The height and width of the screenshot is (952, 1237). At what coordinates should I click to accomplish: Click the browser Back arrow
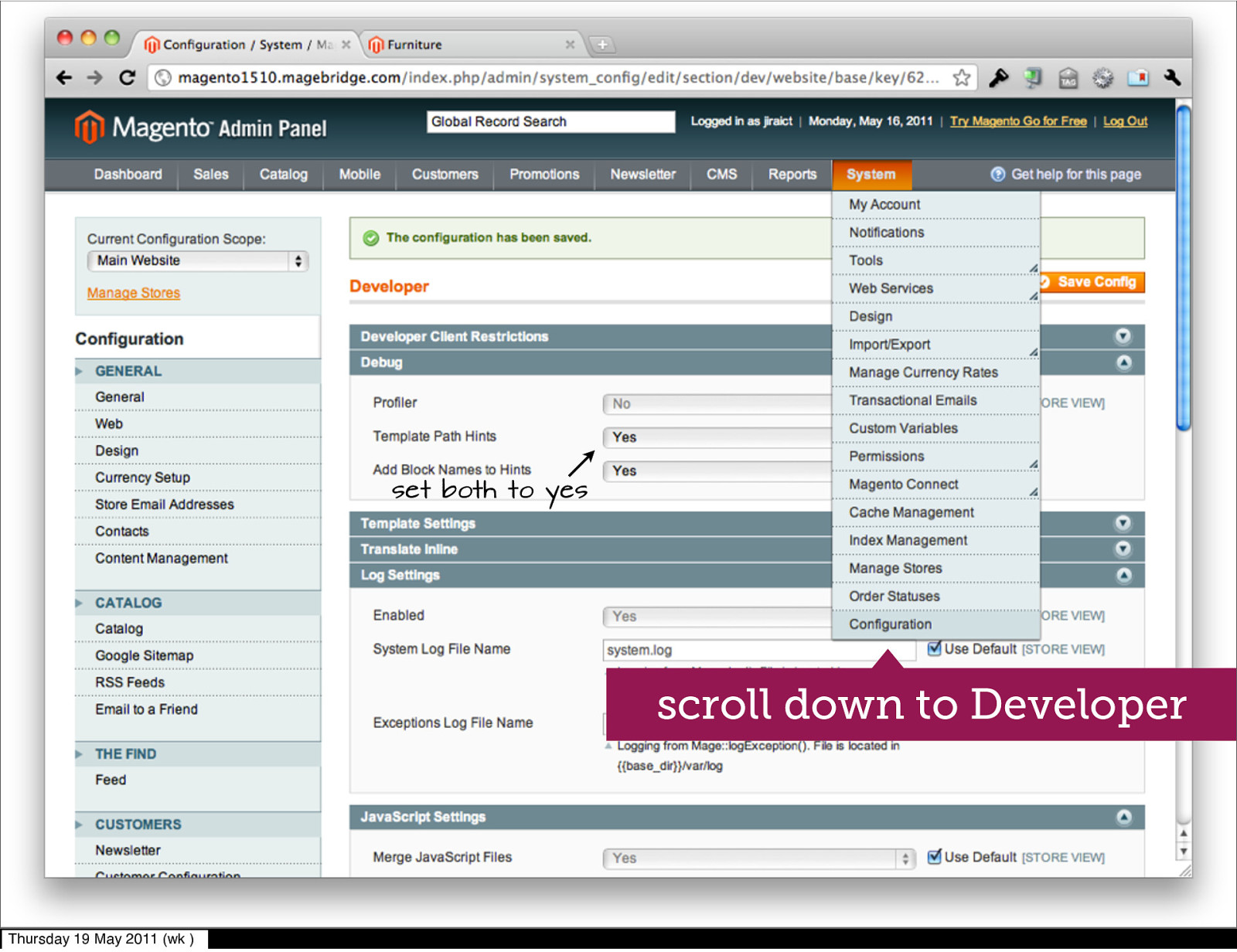65,78
